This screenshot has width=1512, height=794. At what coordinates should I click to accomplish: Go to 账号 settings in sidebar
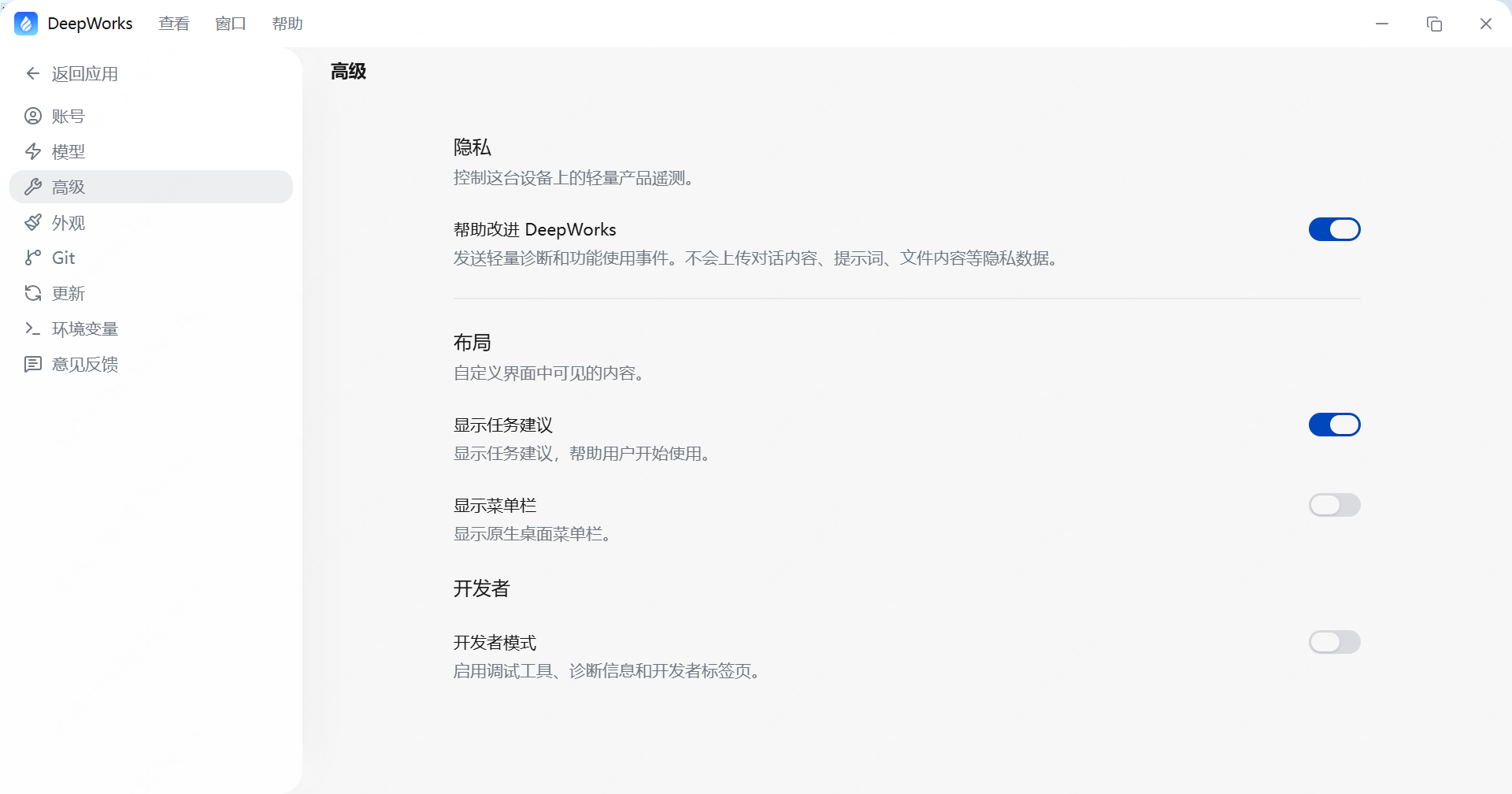click(151, 116)
